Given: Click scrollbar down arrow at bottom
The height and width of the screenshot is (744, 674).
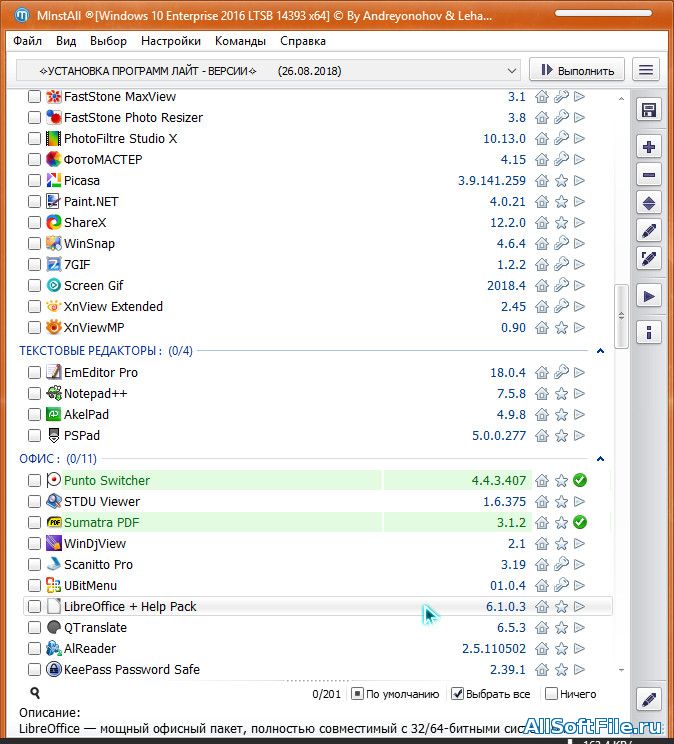Looking at the screenshot, I should click(621, 670).
